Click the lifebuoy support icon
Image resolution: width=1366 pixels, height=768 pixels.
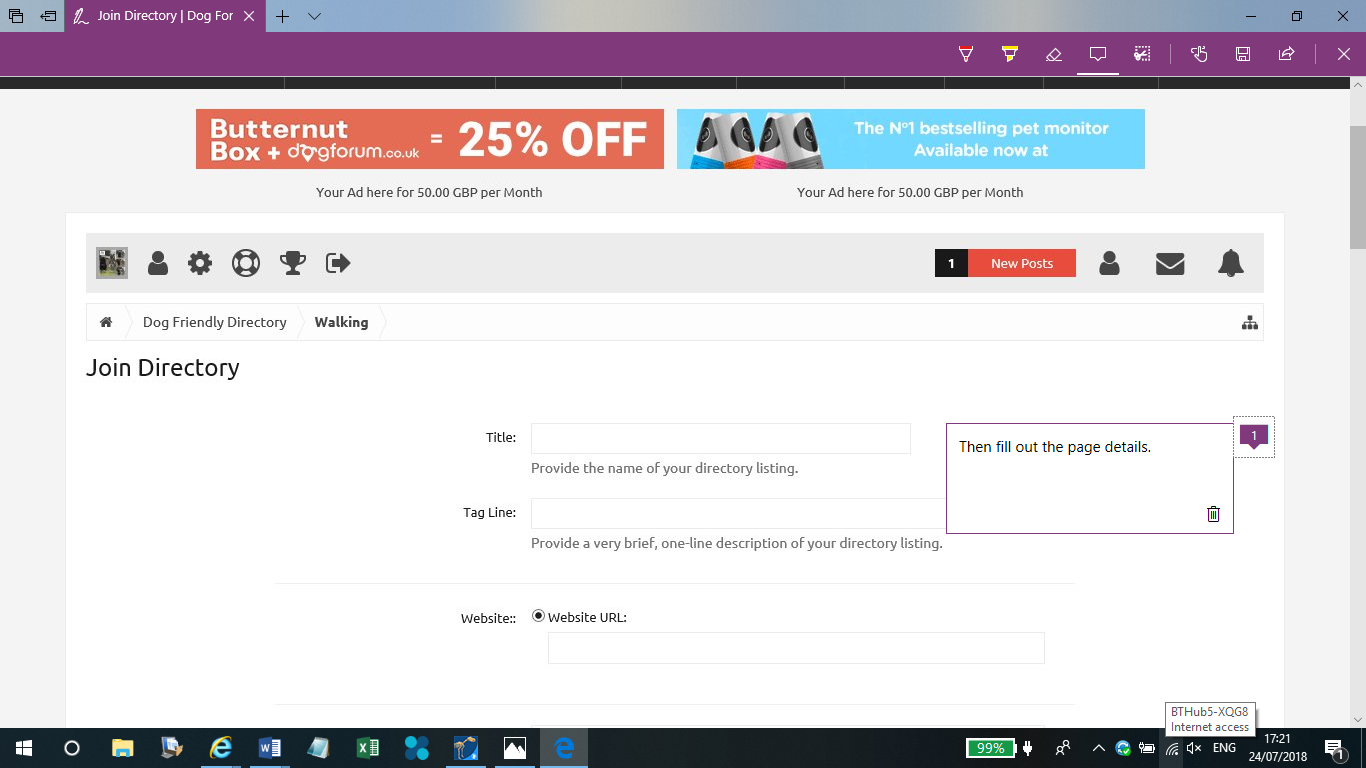tap(245, 263)
